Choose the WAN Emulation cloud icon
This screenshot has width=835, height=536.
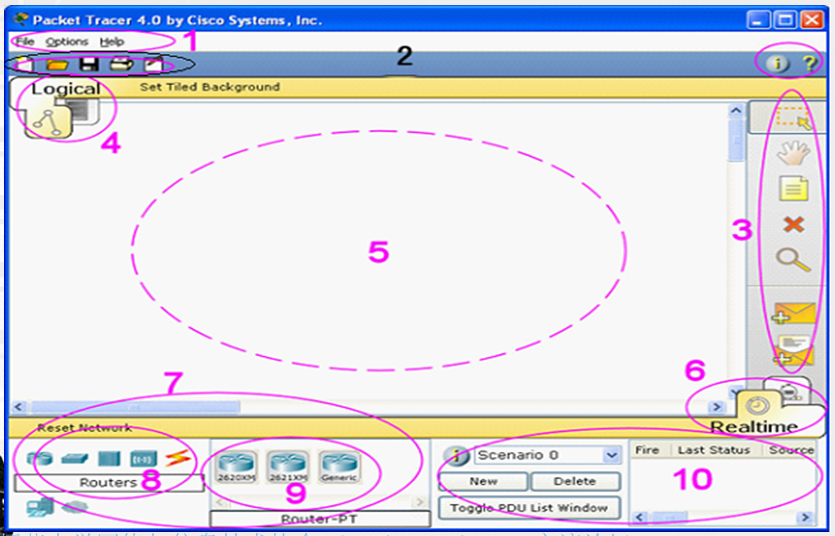pyautogui.click(x=75, y=506)
